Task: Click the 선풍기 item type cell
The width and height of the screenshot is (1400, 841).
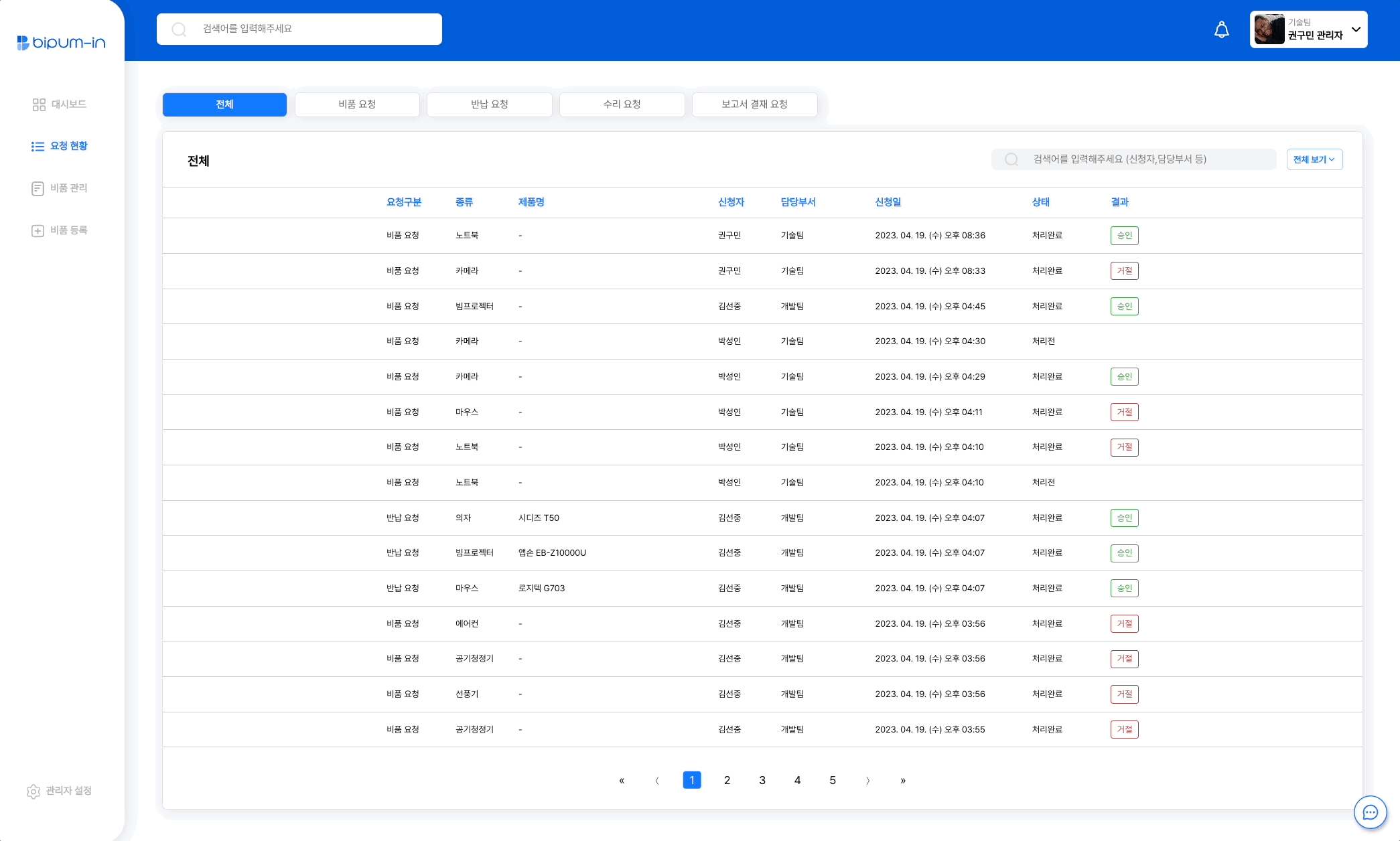Action: [x=467, y=694]
